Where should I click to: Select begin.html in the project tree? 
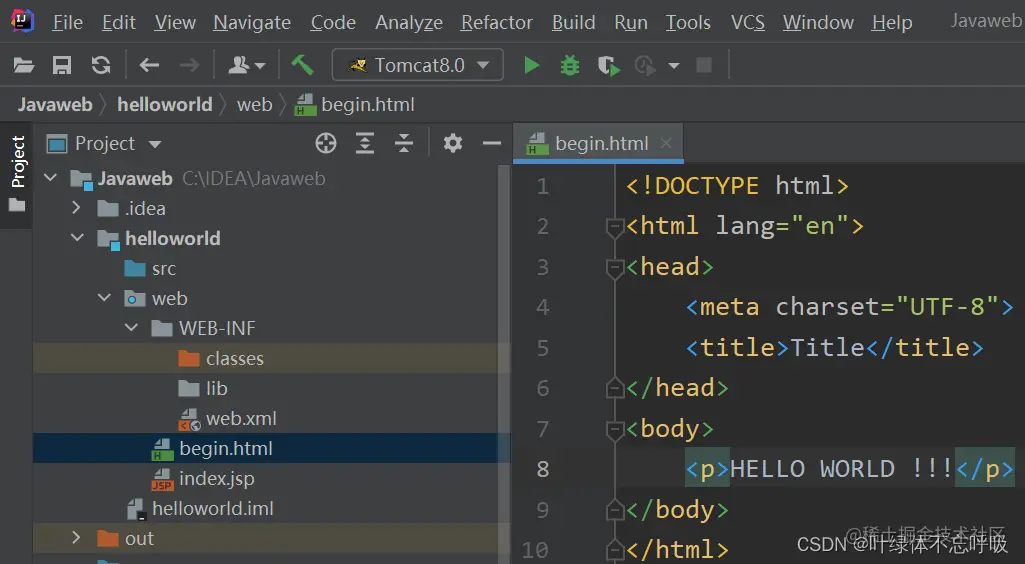[x=212, y=448]
